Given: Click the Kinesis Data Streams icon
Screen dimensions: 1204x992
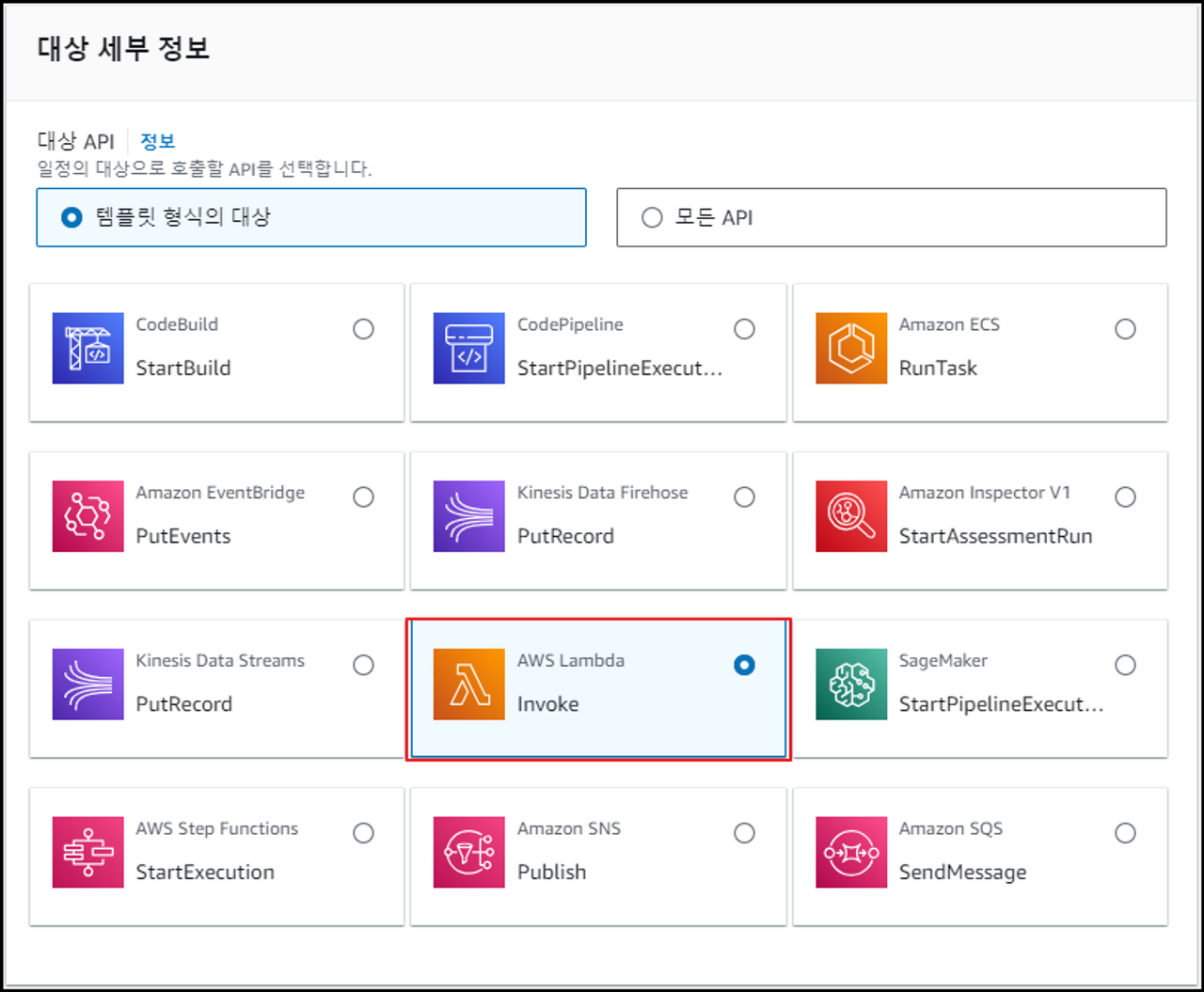Looking at the screenshot, I should (88, 685).
